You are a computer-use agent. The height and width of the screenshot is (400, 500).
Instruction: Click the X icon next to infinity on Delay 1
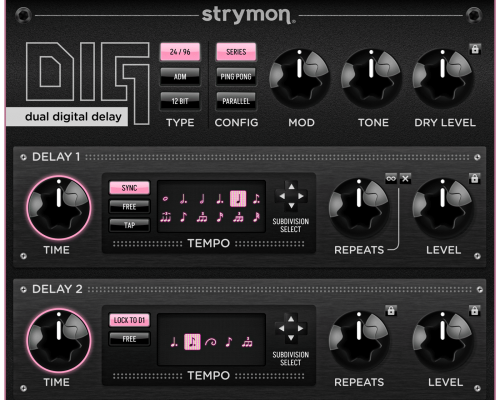pyautogui.click(x=405, y=178)
